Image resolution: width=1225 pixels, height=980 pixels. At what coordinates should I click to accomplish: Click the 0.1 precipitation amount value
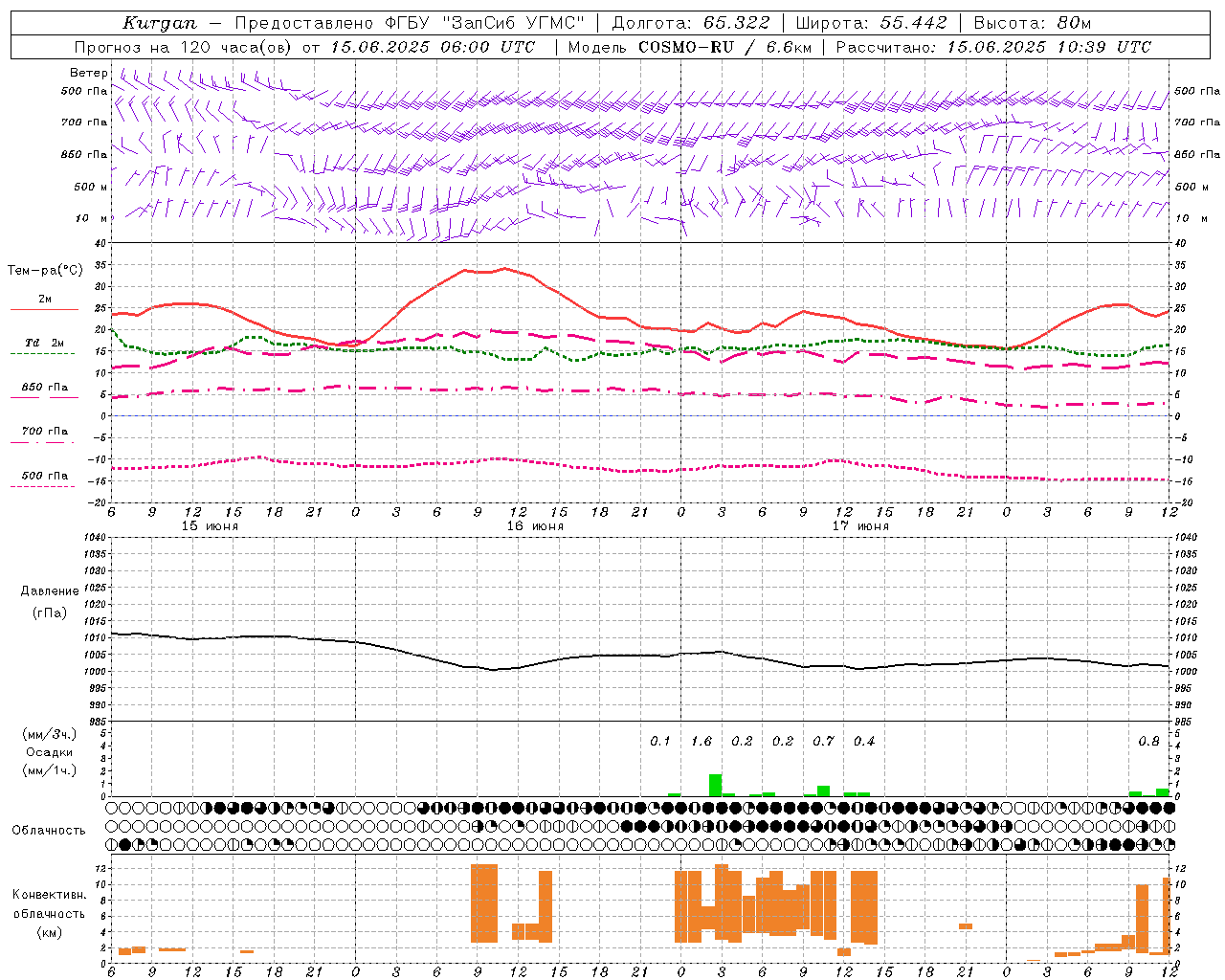point(660,742)
